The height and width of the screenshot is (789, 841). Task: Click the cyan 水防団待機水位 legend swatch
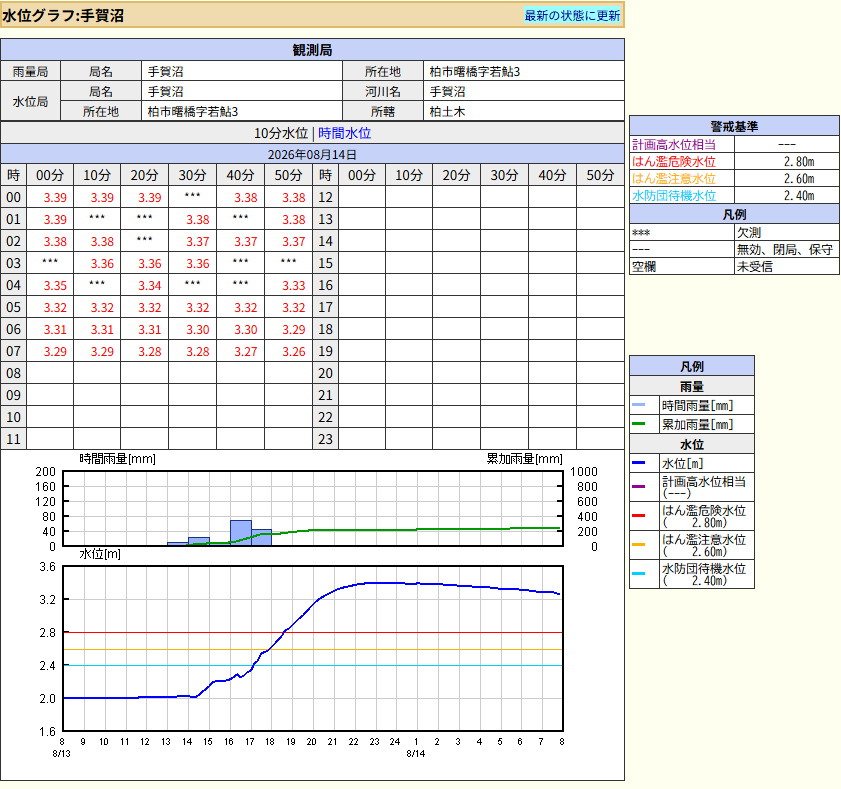(638, 573)
